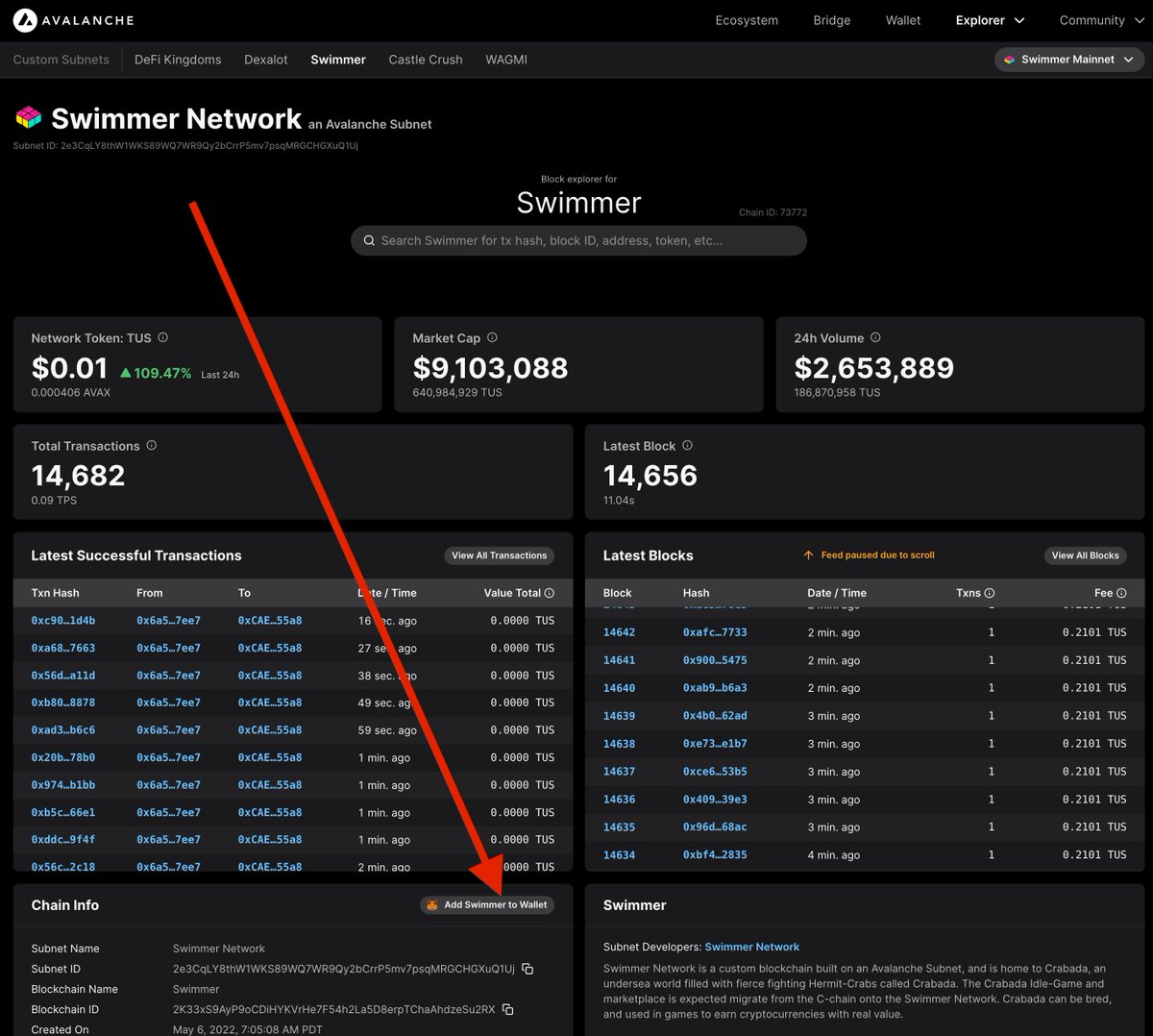Image resolution: width=1153 pixels, height=1036 pixels.
Task: Show Fee column info icon
Action: click(1121, 593)
